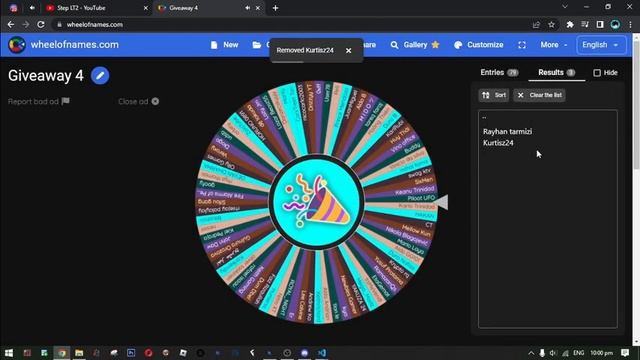Open the English language dropdown

click(601, 45)
